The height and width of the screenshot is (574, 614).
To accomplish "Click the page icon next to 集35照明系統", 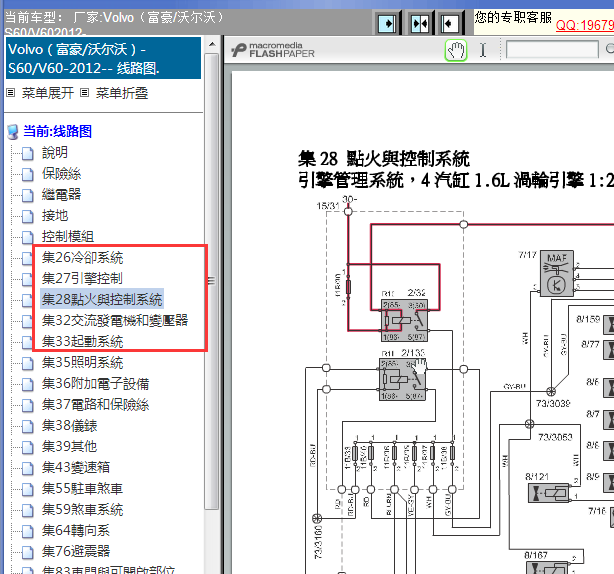I will point(27,363).
